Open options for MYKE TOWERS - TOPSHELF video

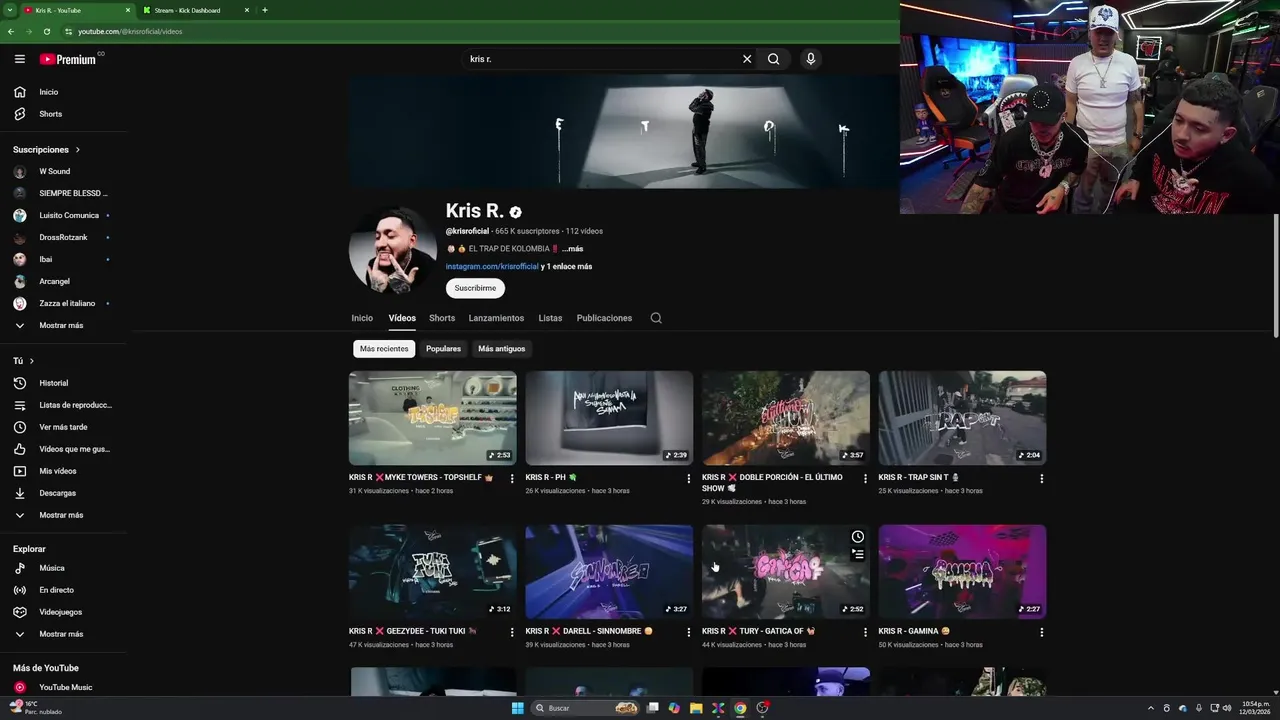click(512, 479)
